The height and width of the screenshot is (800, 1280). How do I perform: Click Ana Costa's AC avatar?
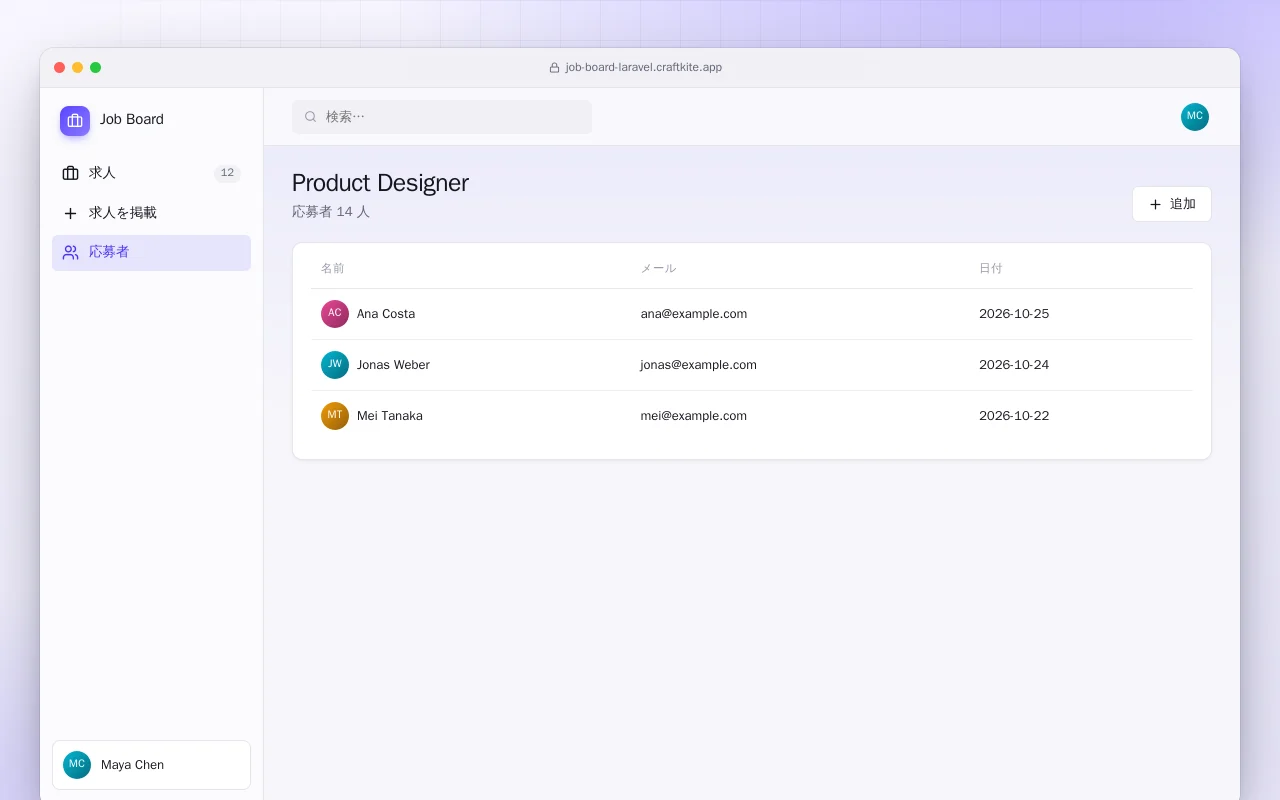[335, 314]
